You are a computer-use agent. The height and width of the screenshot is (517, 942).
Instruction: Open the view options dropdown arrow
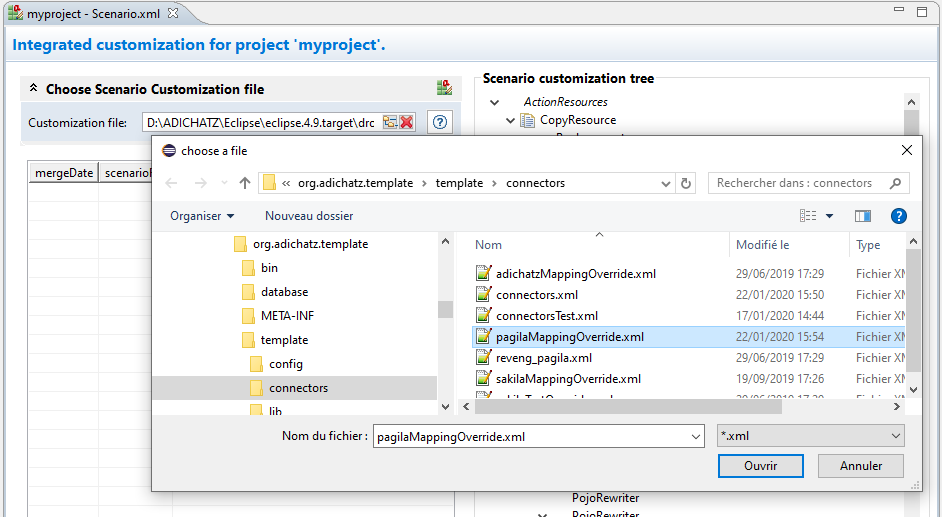tap(829, 216)
